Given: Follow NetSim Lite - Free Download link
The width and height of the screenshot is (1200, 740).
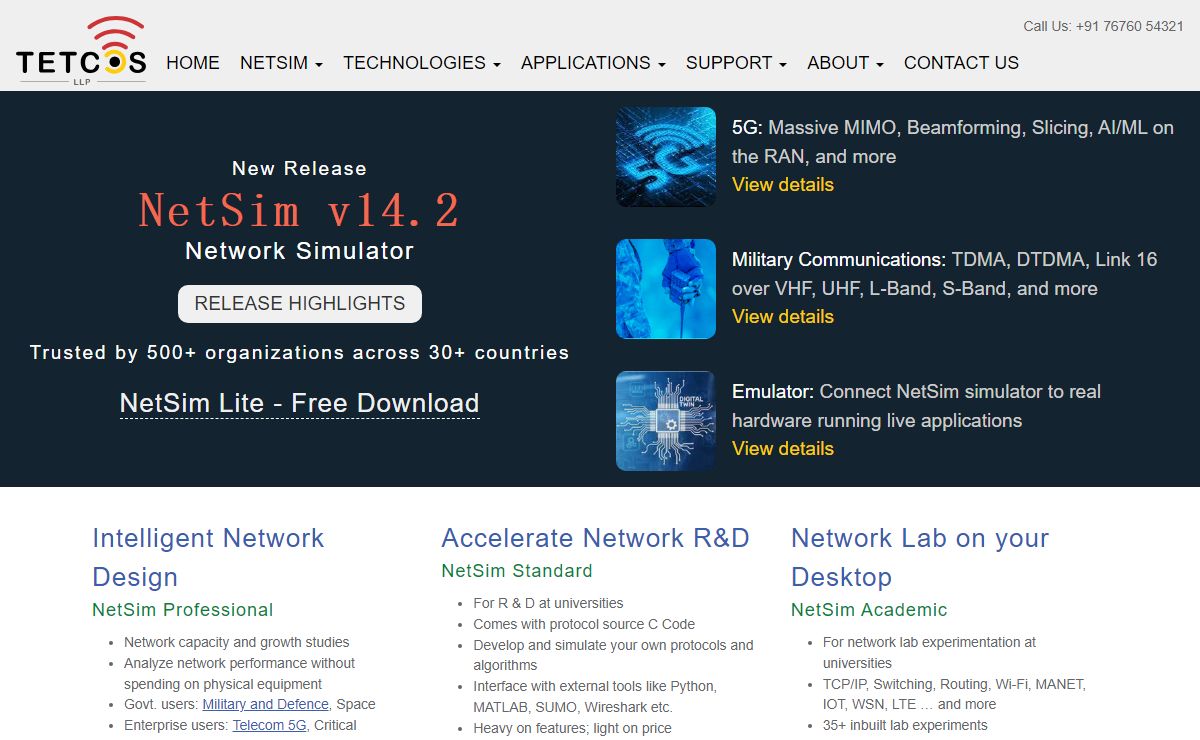Looking at the screenshot, I should click(300, 403).
